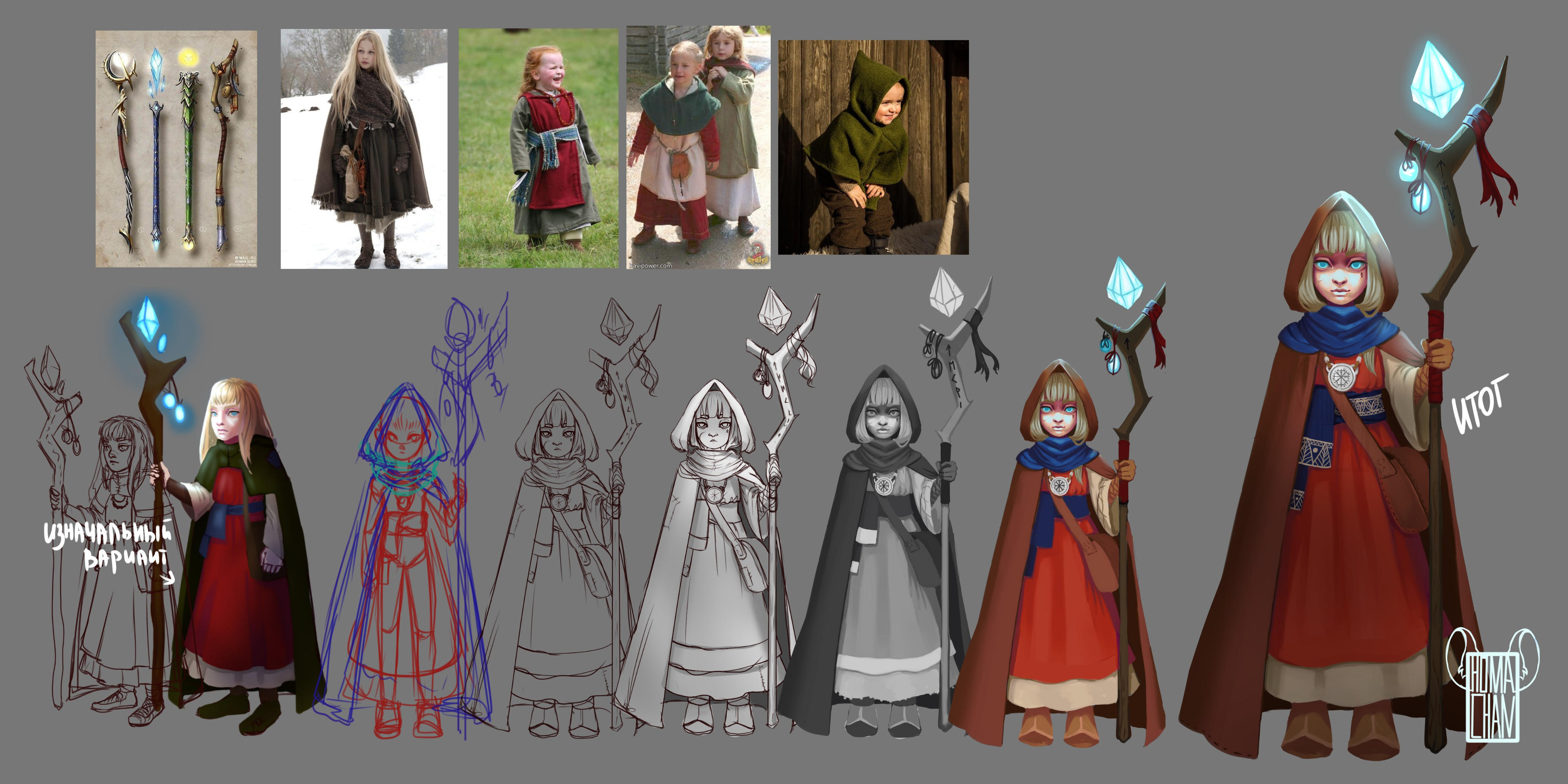Click the magic staffs reference image
The height and width of the screenshot is (784, 1568).
coord(176,149)
